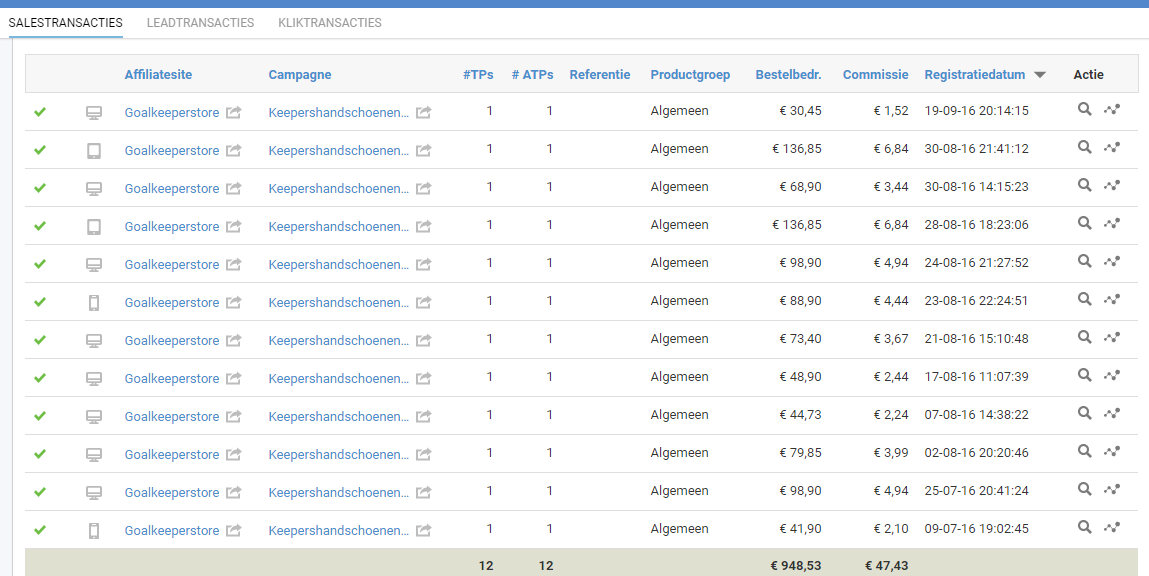The width and height of the screenshot is (1149, 576).
Task: Sort by Registratiedatum column header text
Action: pos(975,75)
